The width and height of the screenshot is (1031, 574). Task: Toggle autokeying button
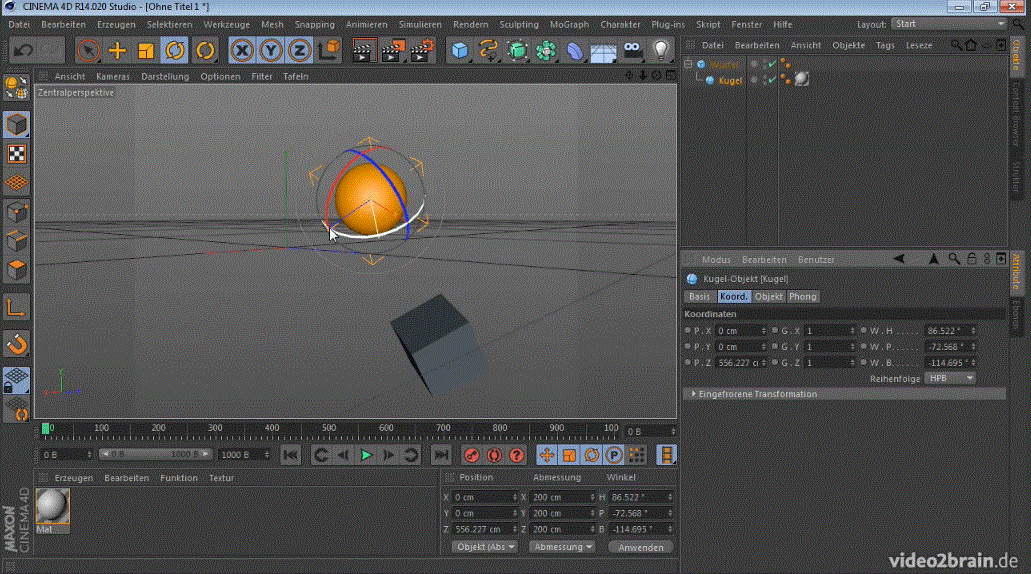point(494,455)
